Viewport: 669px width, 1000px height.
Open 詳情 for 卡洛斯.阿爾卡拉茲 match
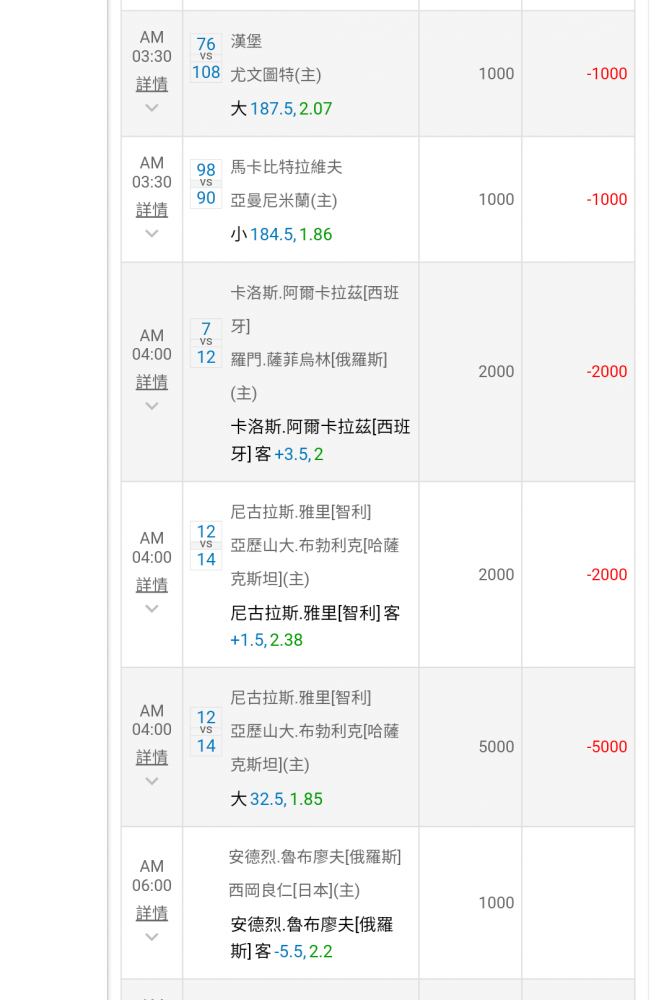(152, 381)
